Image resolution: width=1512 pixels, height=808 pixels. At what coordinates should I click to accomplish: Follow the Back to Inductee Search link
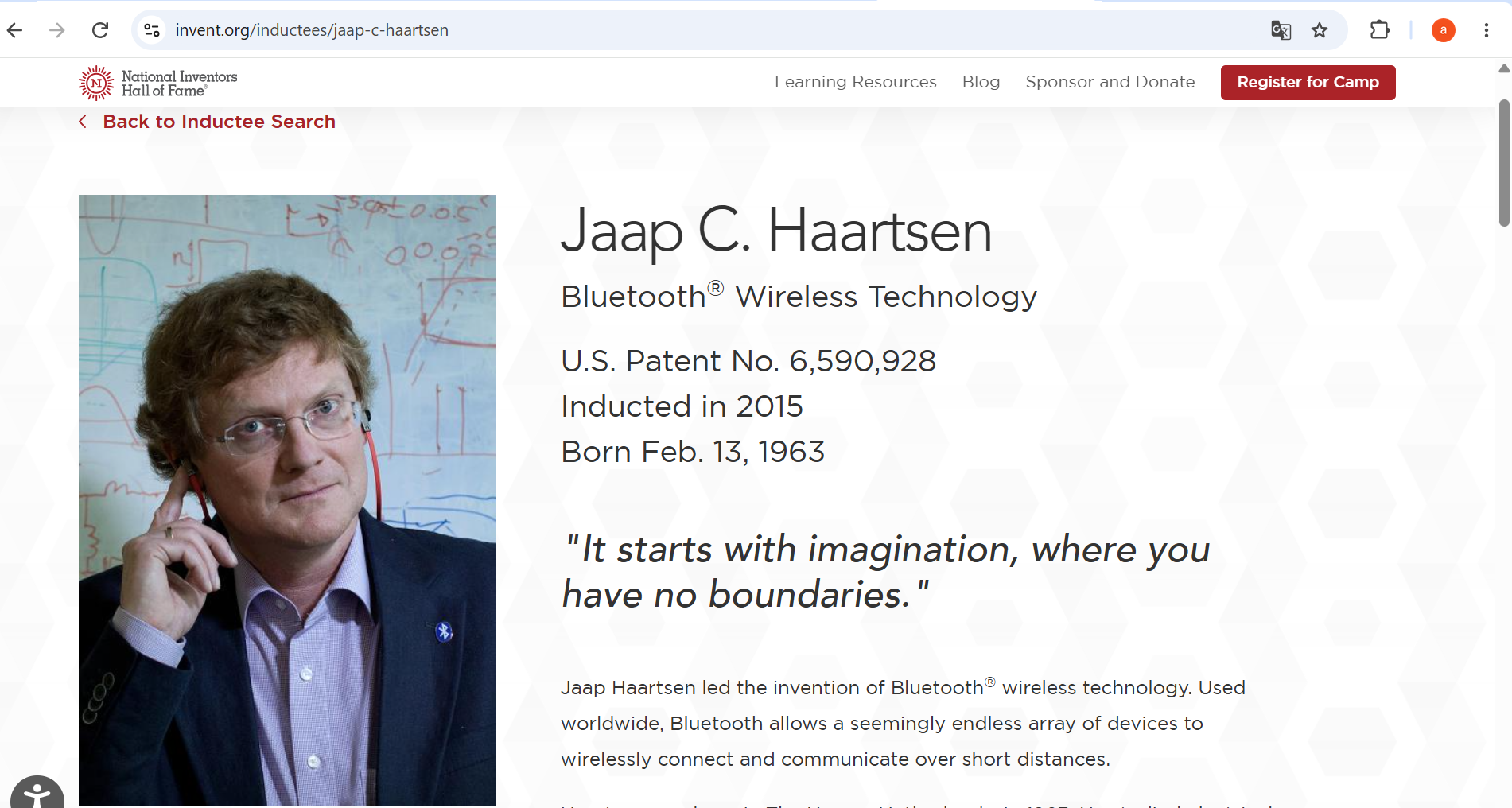pos(220,122)
